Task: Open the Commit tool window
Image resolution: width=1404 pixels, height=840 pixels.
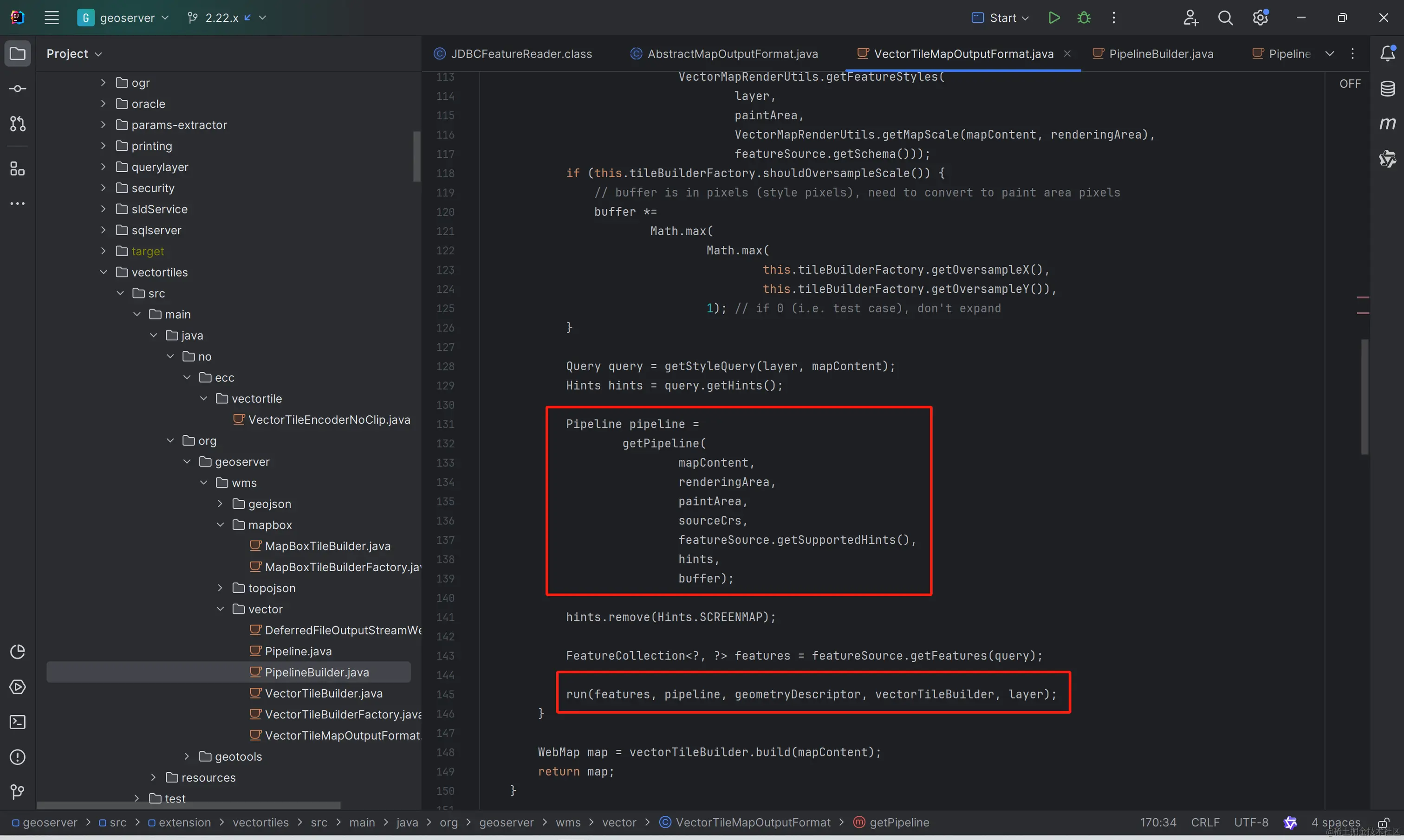Action: (18, 89)
